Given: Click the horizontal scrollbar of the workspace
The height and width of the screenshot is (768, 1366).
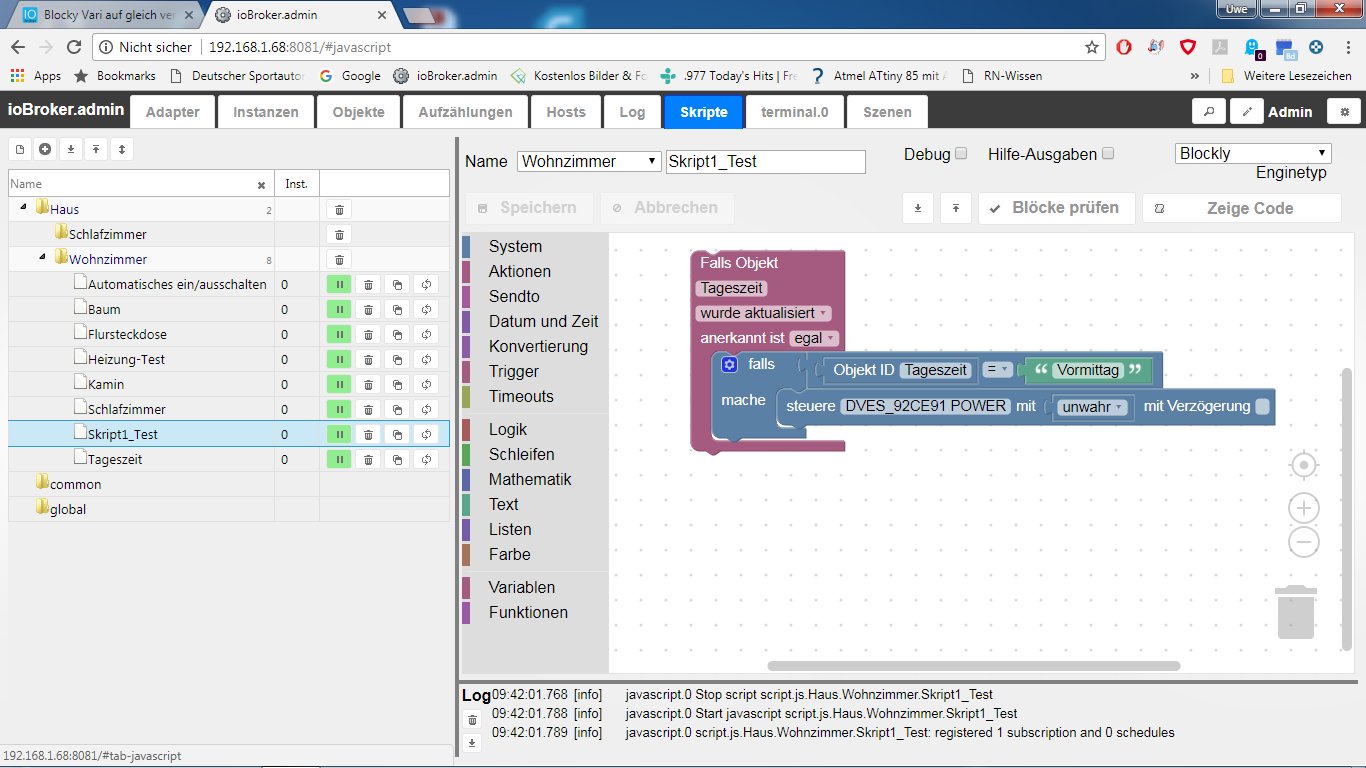Looking at the screenshot, I should (x=973, y=665).
